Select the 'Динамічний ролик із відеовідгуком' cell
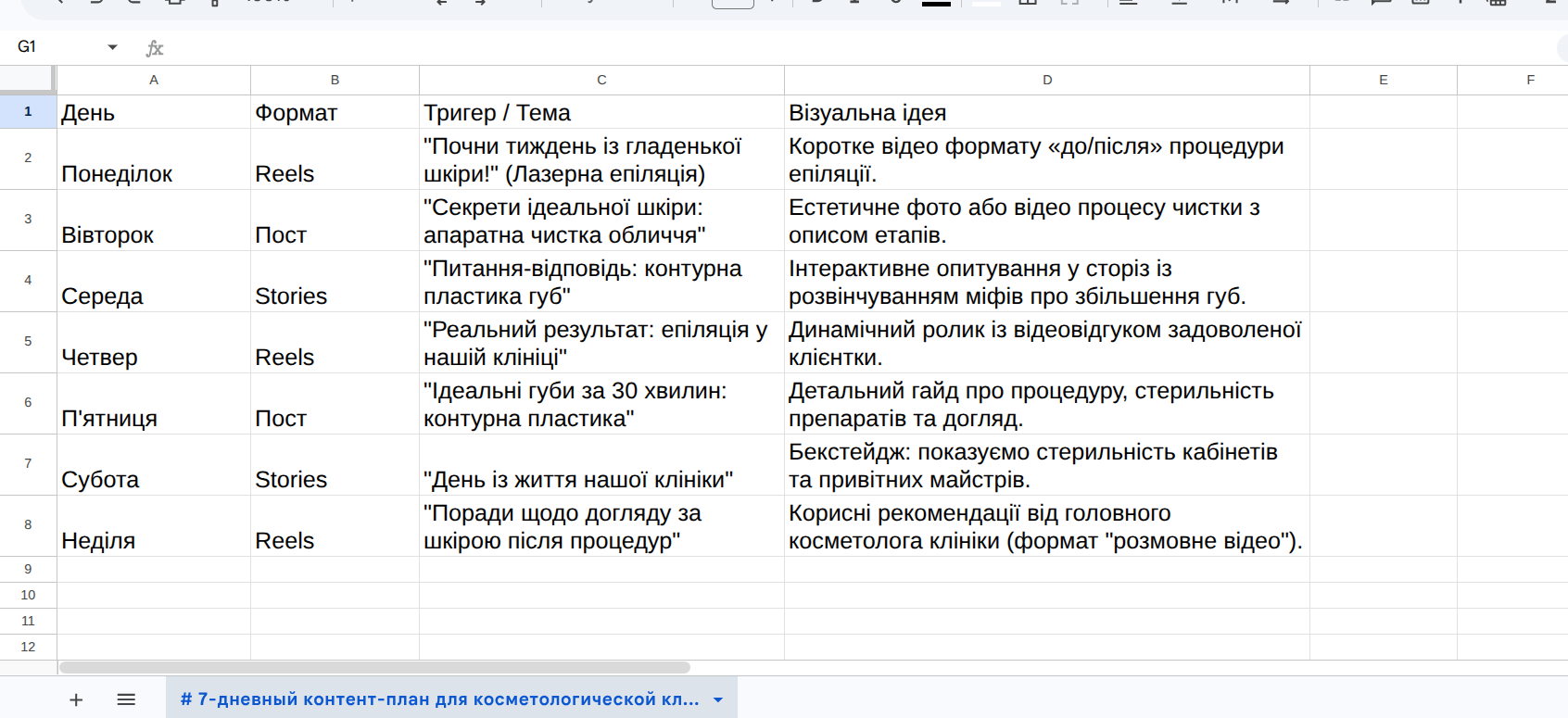1568x718 pixels. coord(1047,343)
